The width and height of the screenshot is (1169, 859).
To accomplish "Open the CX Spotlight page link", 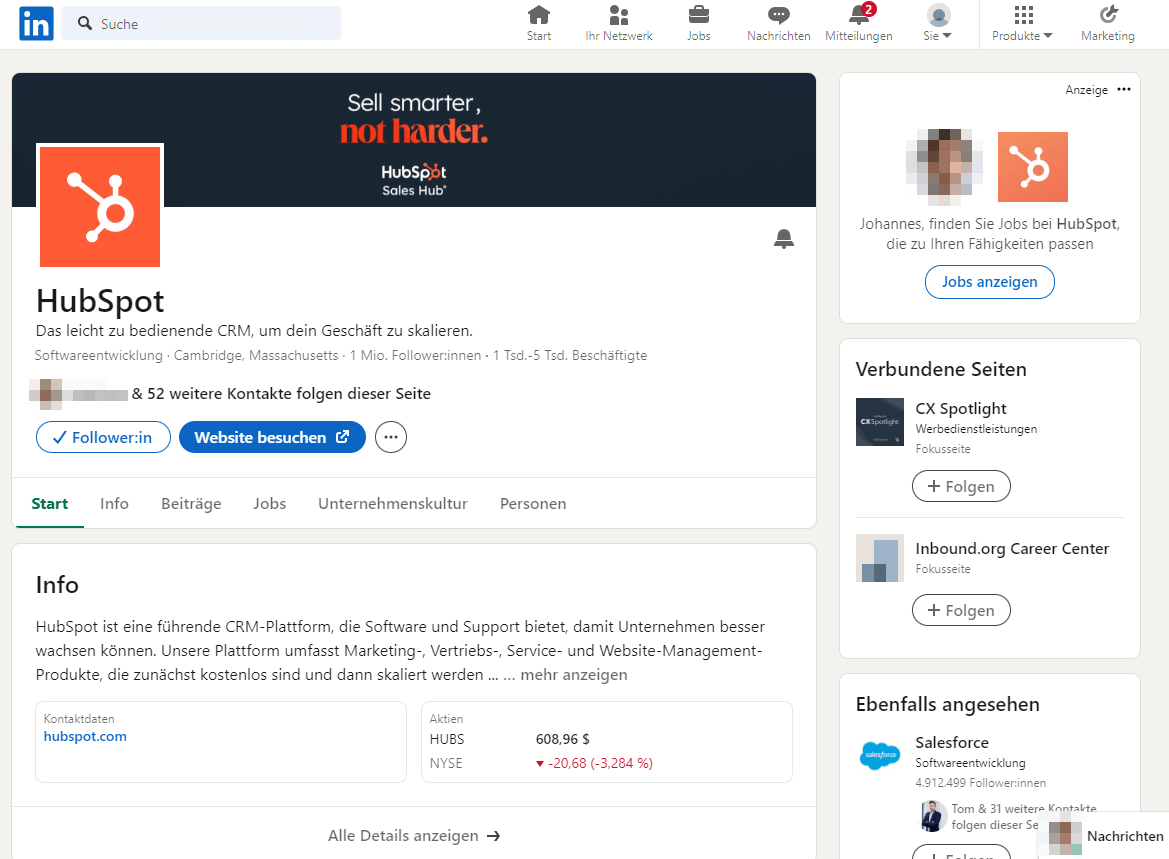I will 960,409.
